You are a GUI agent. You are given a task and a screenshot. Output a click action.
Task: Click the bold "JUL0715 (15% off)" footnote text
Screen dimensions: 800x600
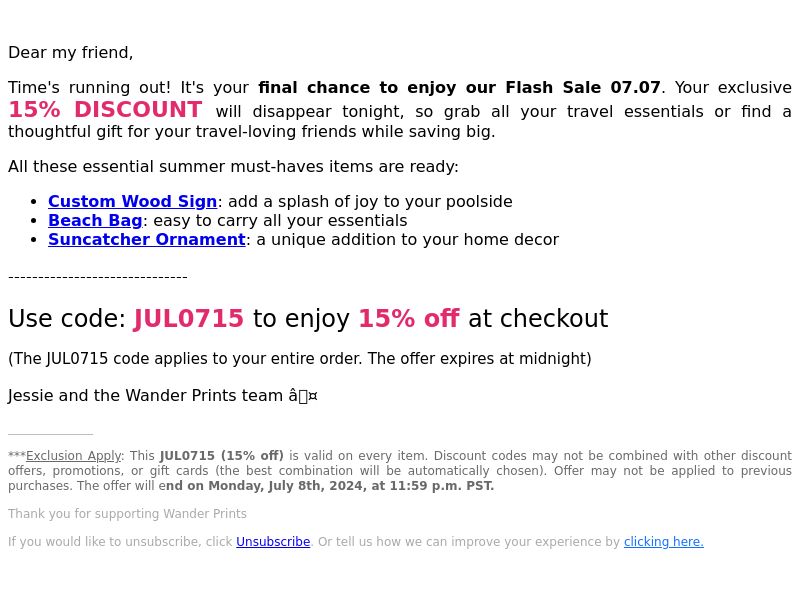pyautogui.click(x=221, y=456)
